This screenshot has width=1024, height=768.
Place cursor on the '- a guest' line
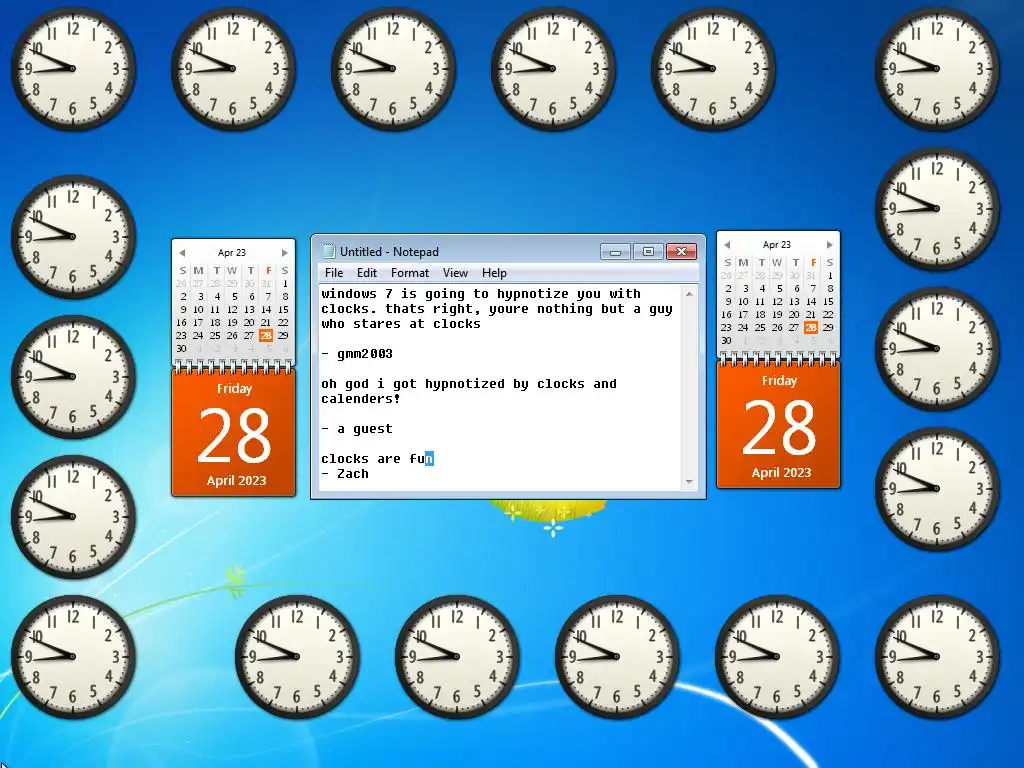tap(357, 429)
